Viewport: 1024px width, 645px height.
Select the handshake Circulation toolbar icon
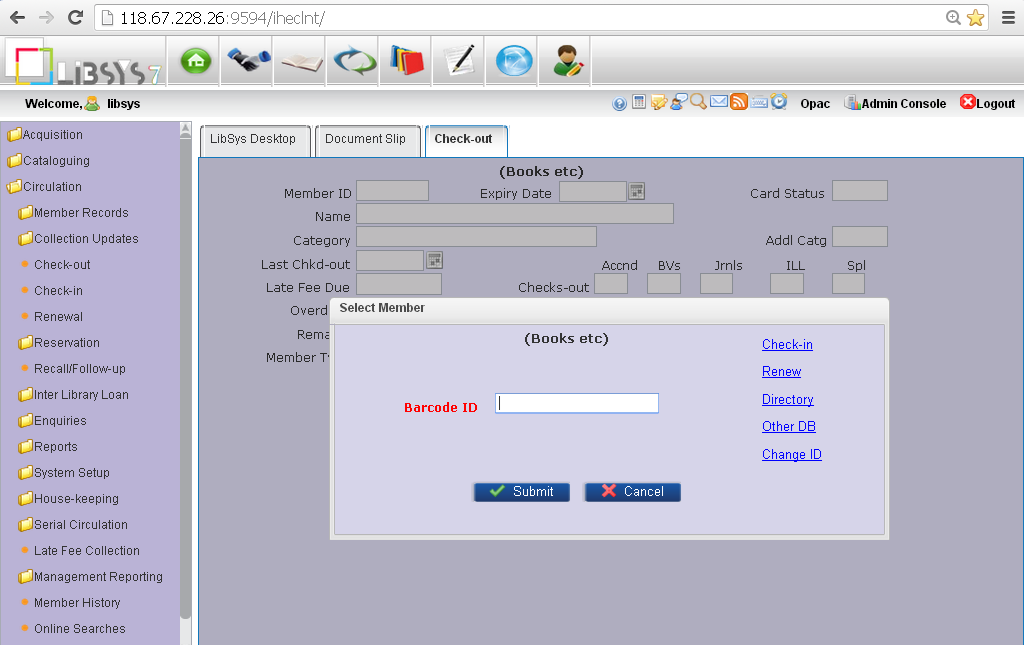tap(246, 60)
